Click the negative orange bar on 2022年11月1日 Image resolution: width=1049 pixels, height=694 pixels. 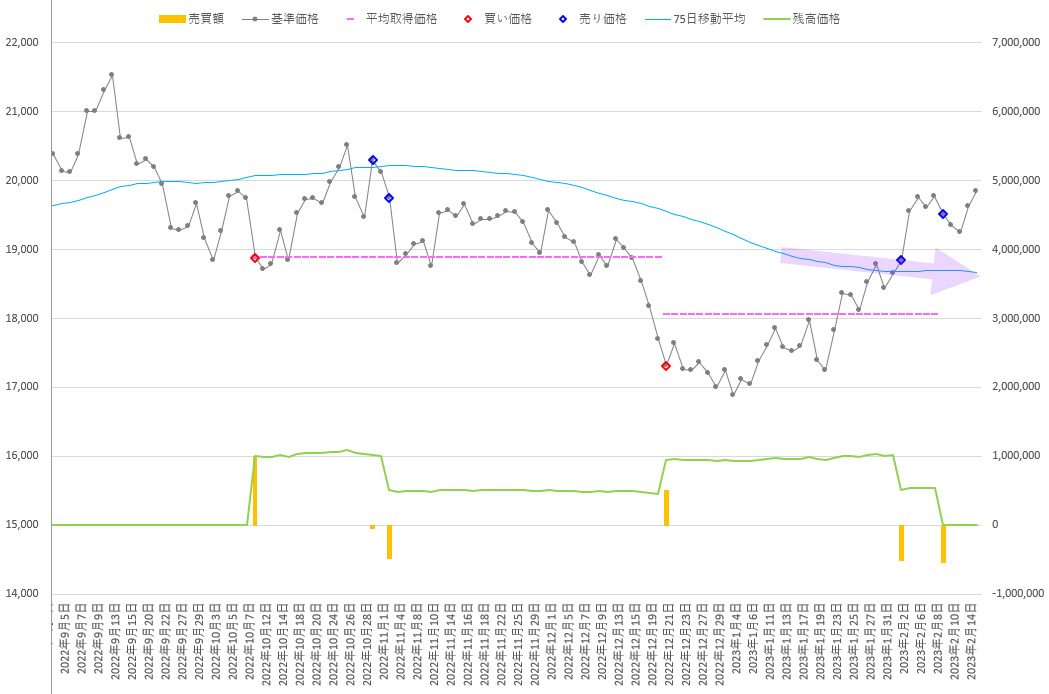click(x=389, y=542)
